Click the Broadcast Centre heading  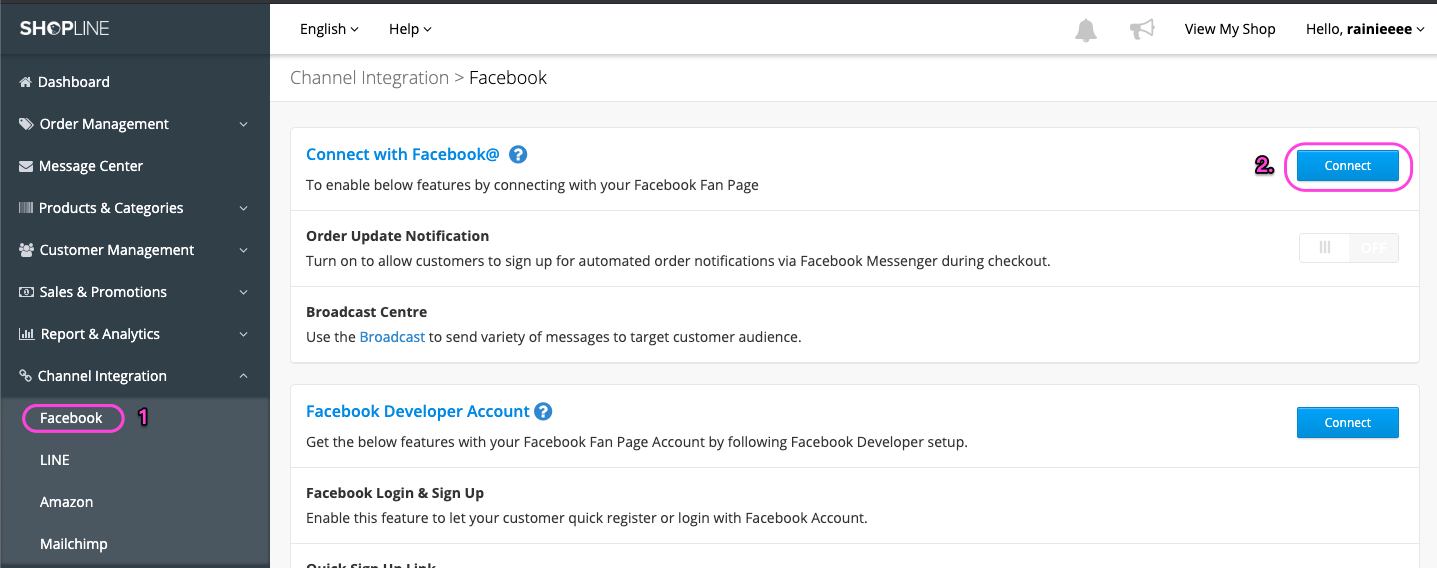pos(366,312)
